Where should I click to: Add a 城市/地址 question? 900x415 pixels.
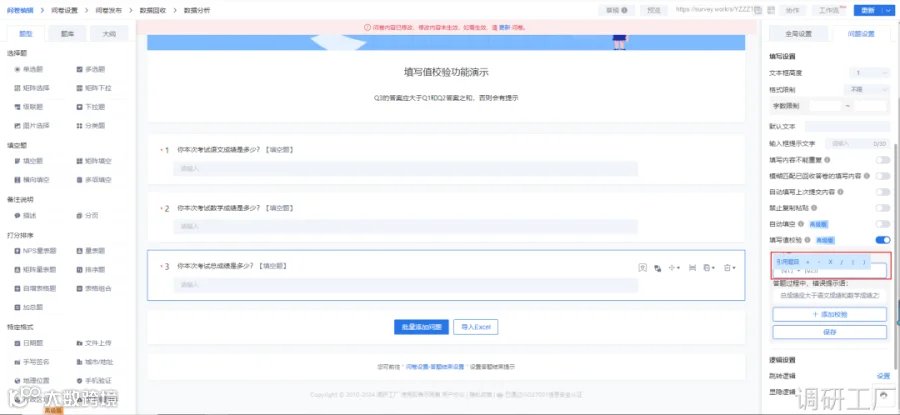[95, 362]
